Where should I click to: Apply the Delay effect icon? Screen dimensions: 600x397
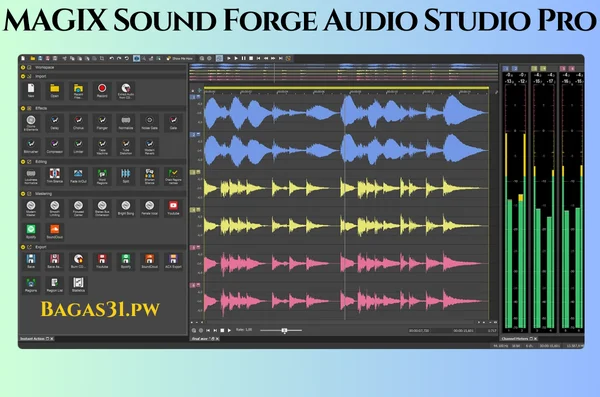click(55, 123)
